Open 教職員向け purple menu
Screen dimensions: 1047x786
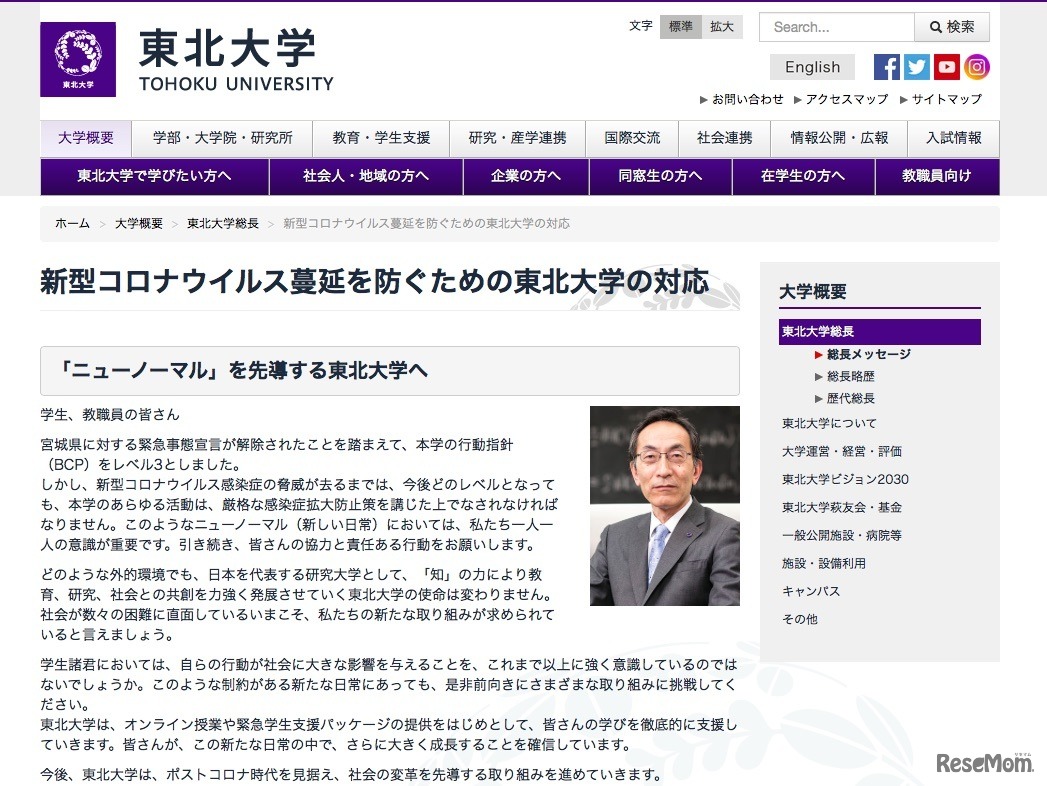(x=937, y=176)
